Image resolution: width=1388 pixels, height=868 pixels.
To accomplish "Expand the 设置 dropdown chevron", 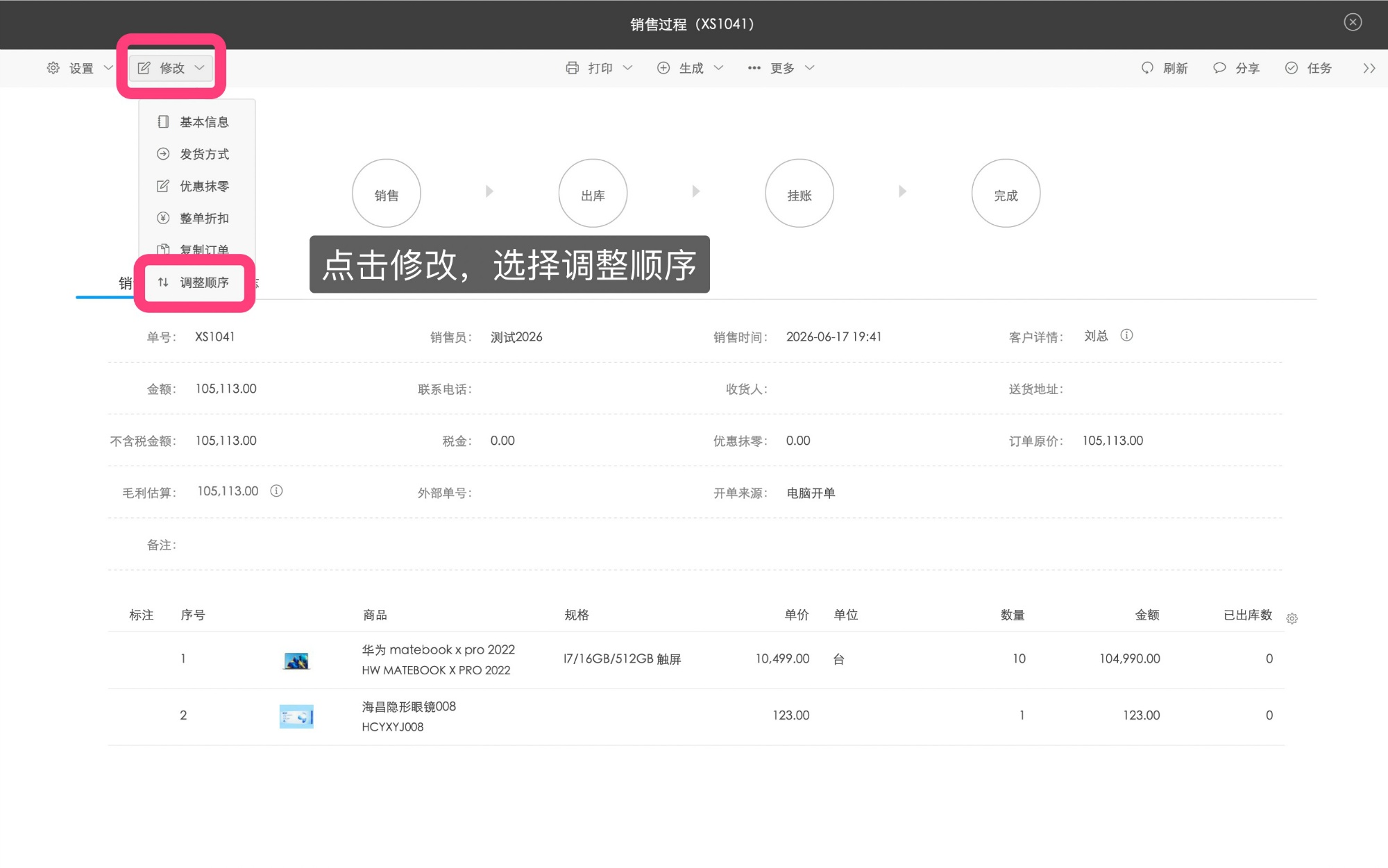I will click(108, 68).
